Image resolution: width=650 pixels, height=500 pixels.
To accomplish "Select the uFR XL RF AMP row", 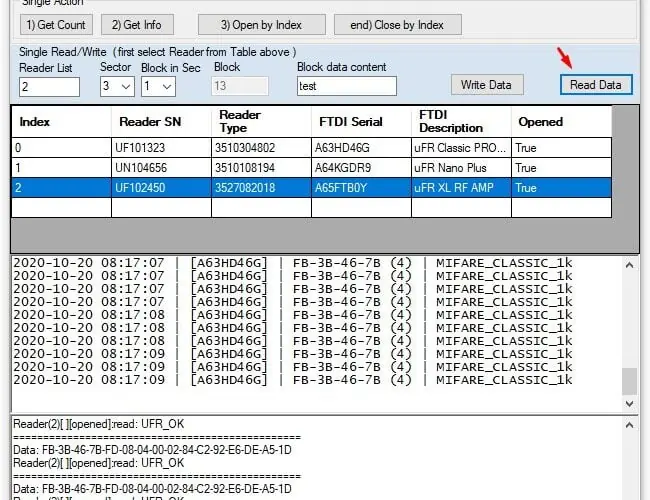I will coord(460,187).
